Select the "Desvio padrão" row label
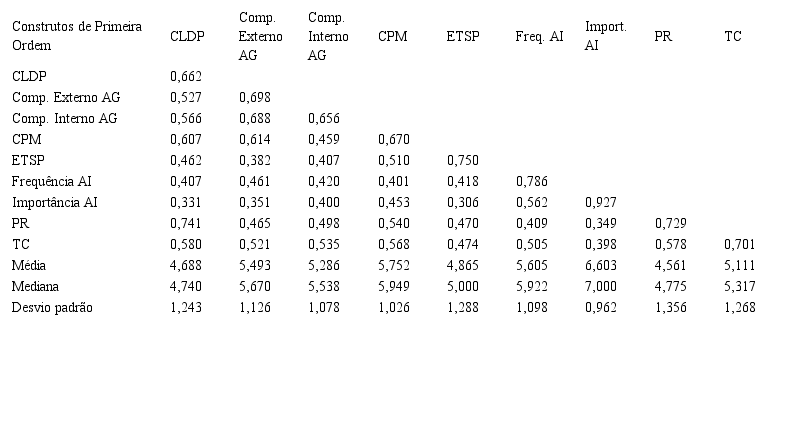 pyautogui.click(x=52, y=307)
